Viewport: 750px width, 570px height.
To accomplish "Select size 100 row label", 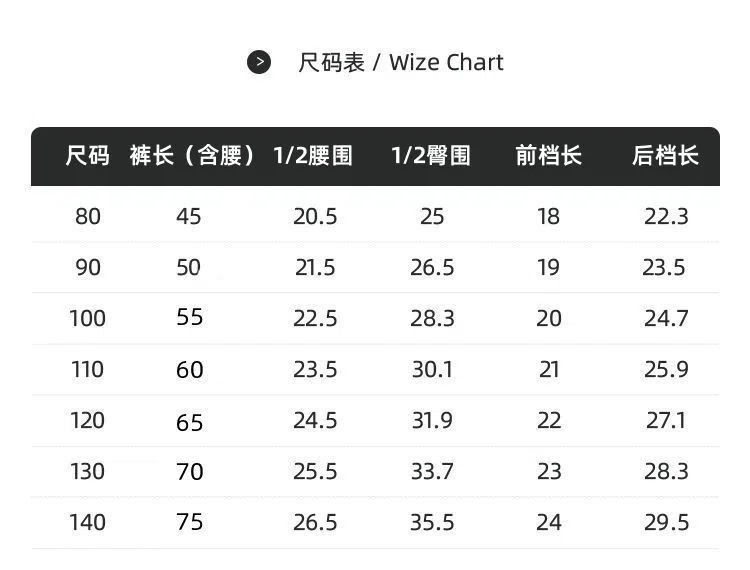I will click(x=88, y=318).
